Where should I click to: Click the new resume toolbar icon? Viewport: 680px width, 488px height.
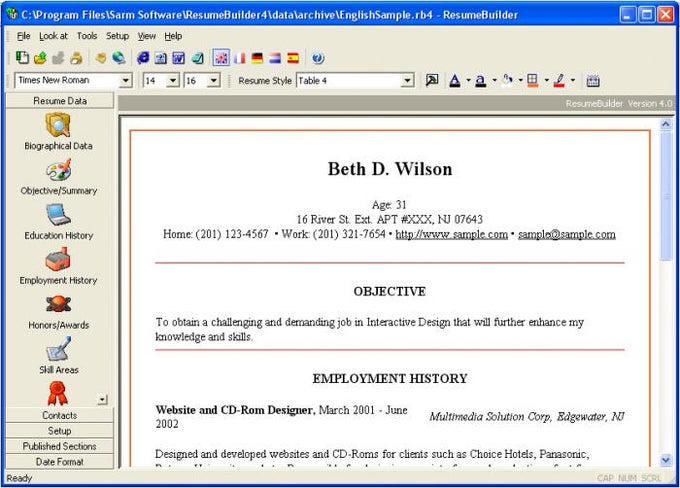23,58
